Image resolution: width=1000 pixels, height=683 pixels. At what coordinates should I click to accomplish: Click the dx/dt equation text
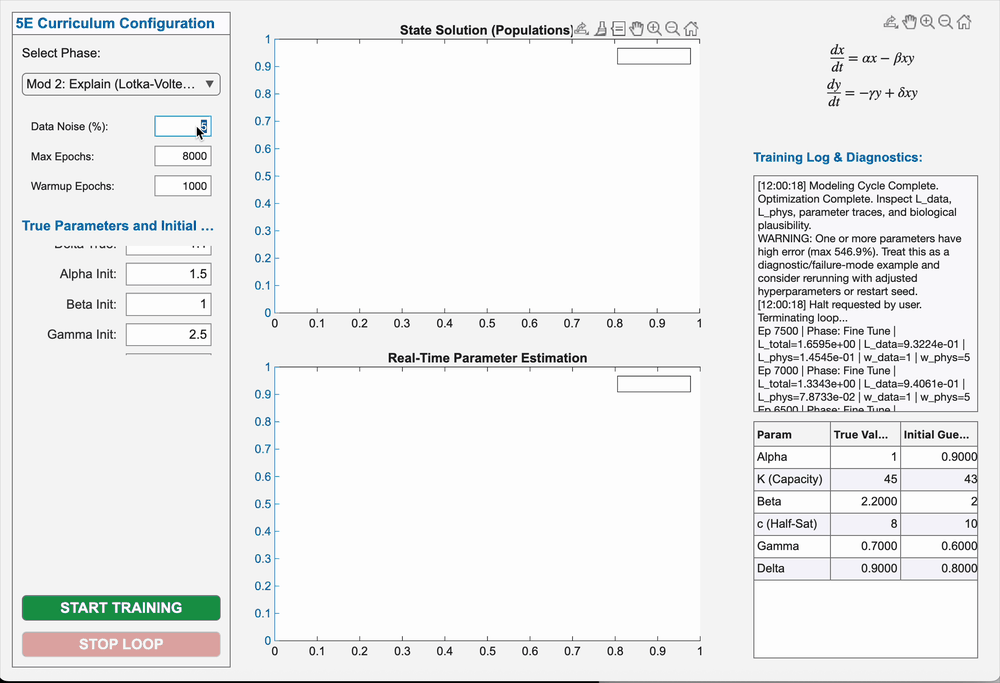tap(871, 58)
